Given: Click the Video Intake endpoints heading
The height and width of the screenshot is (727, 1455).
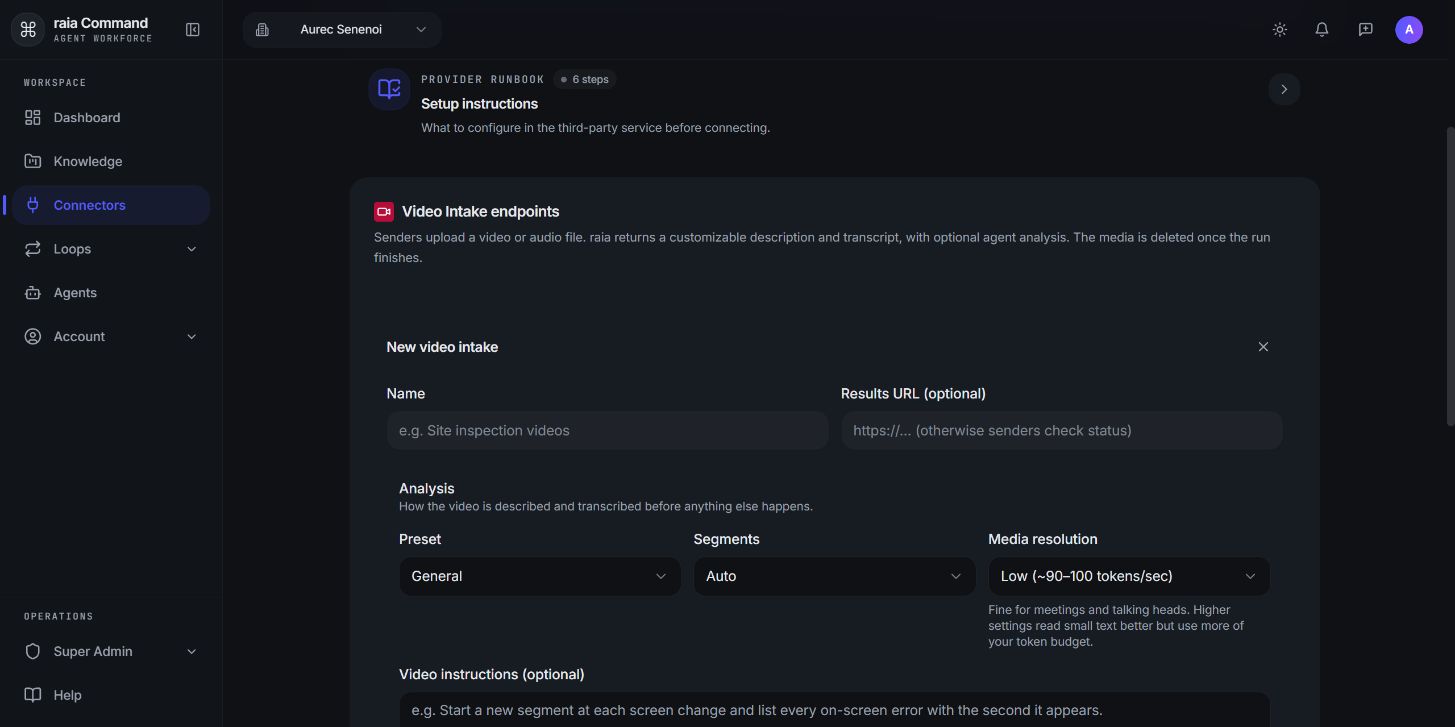Looking at the screenshot, I should 480,212.
